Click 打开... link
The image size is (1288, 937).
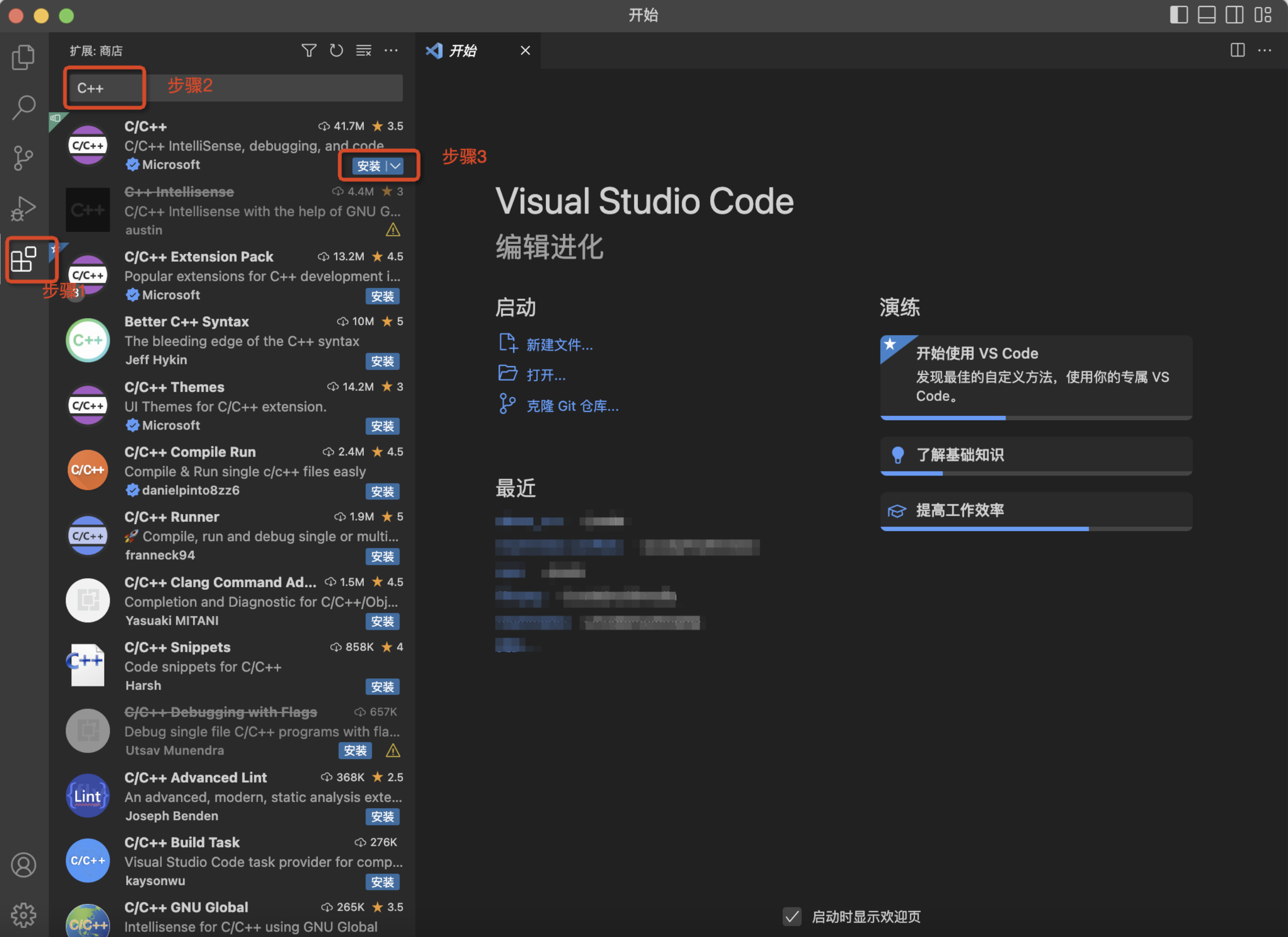pyautogui.click(x=546, y=375)
